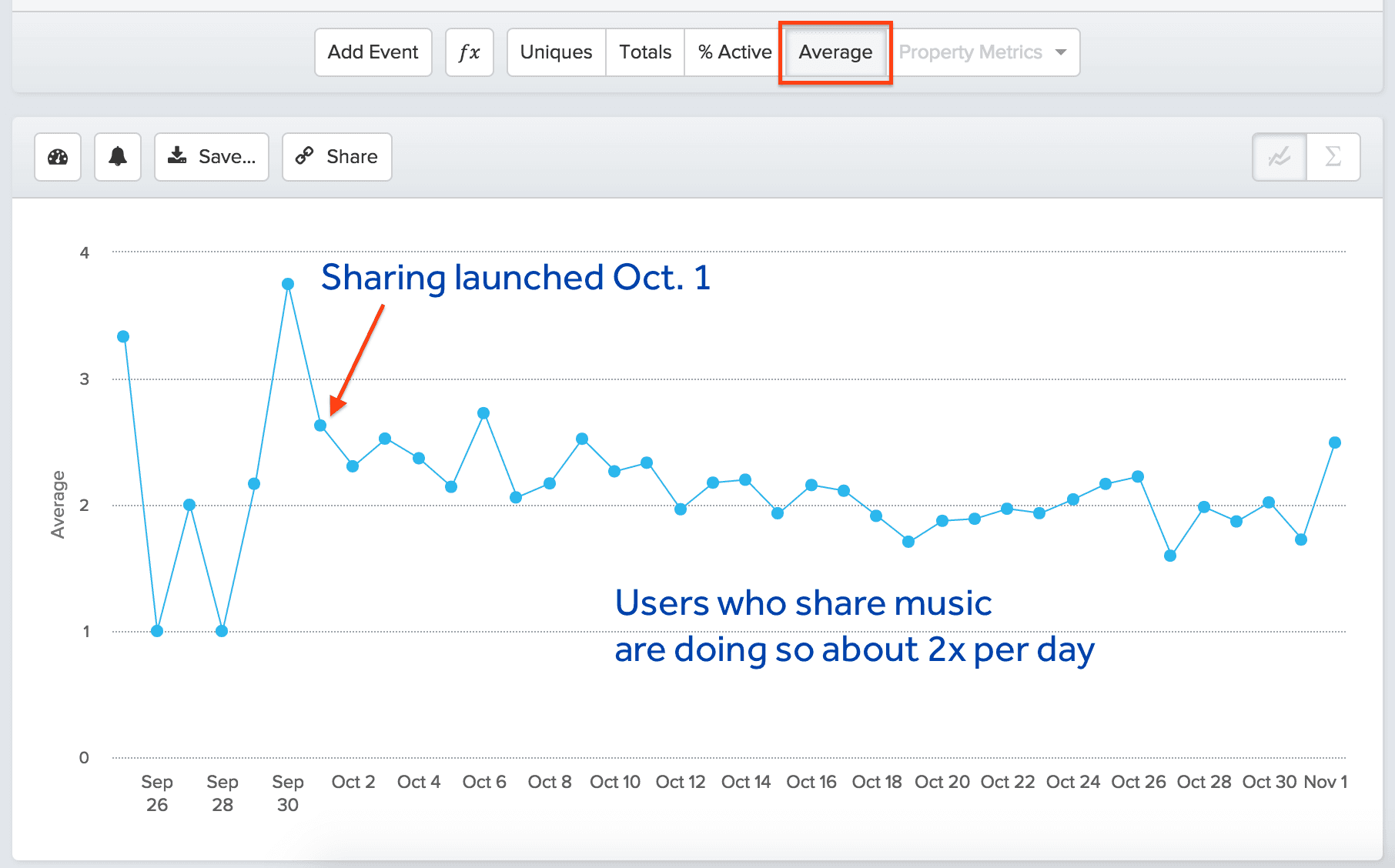Enable the % Active metric
The width and height of the screenshot is (1395, 868).
(734, 52)
